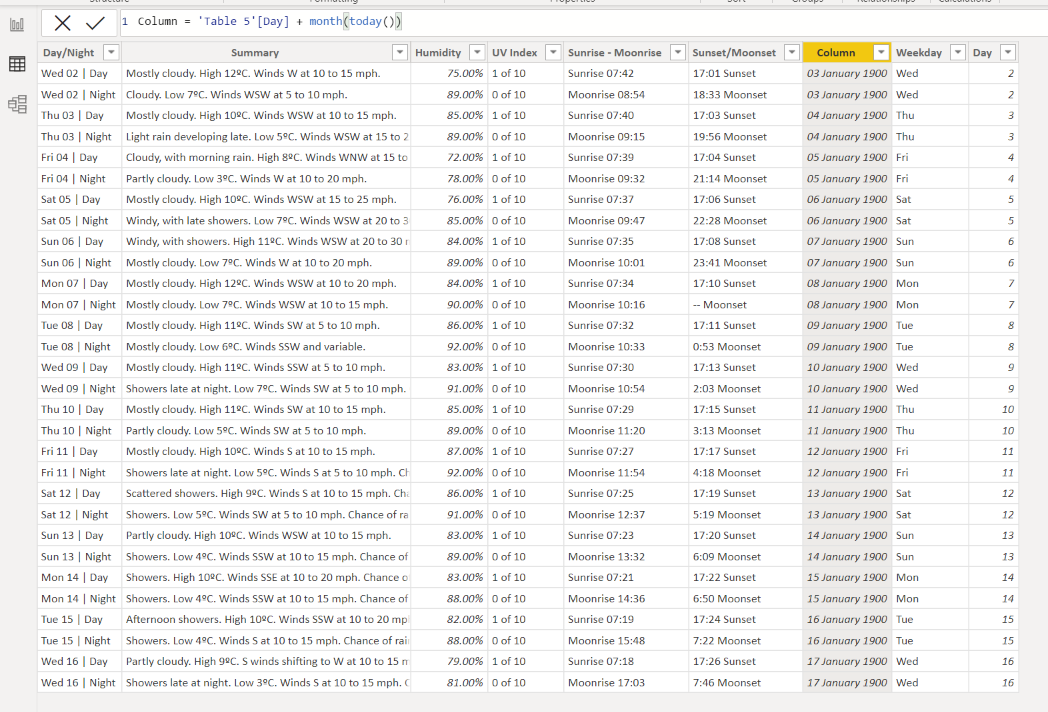Image resolution: width=1048 pixels, height=712 pixels.
Task: Cancel the formula with the X icon
Action: (62, 23)
